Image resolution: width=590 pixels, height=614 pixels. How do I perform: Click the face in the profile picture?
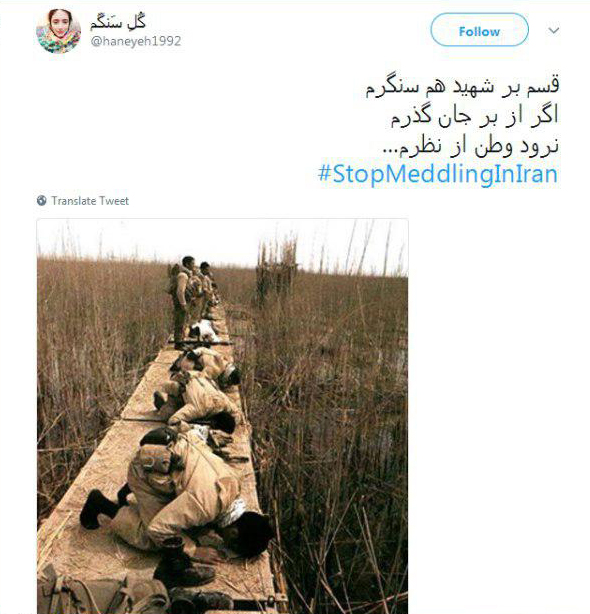(x=60, y=27)
